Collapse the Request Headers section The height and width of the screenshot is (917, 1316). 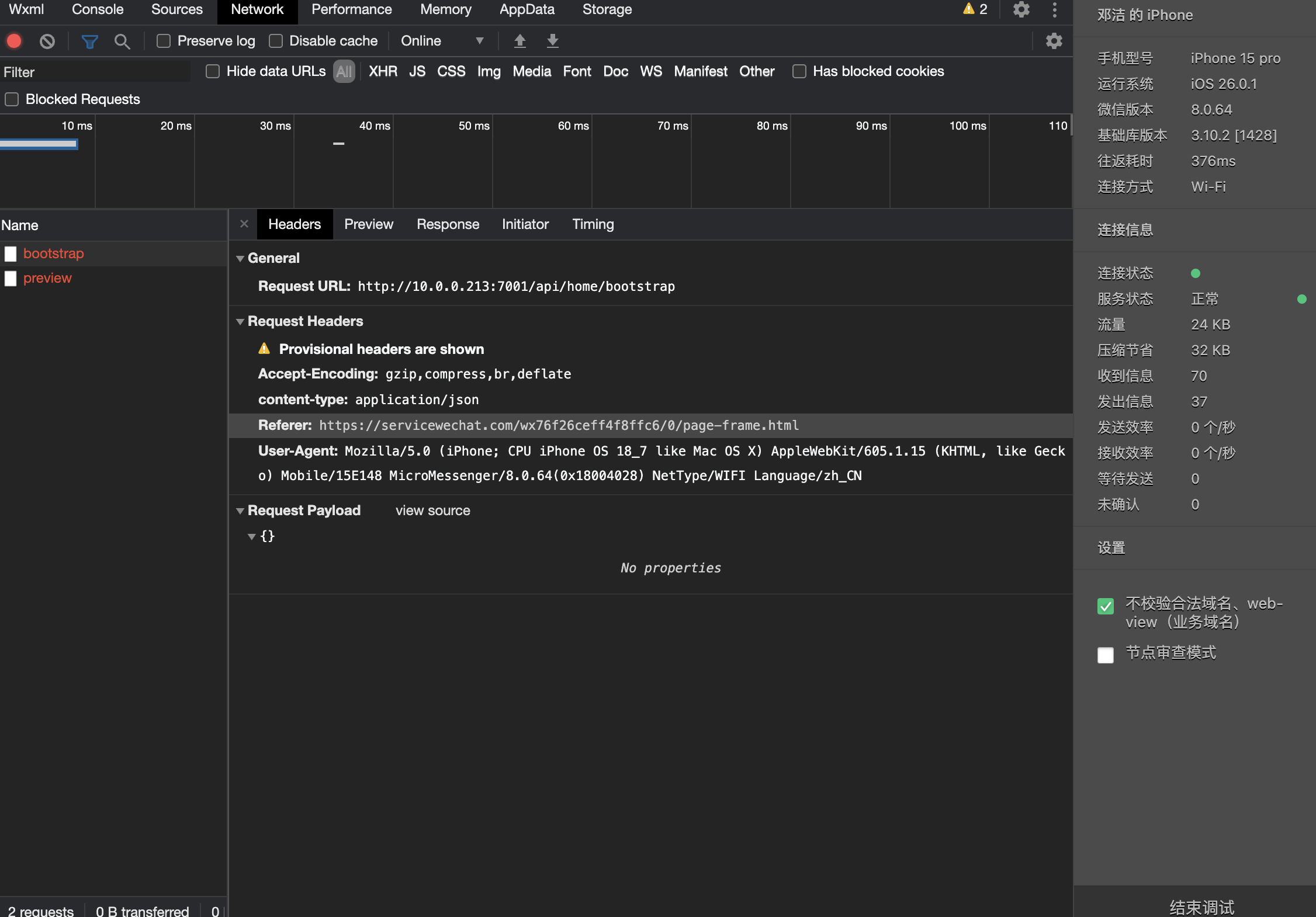[240, 321]
